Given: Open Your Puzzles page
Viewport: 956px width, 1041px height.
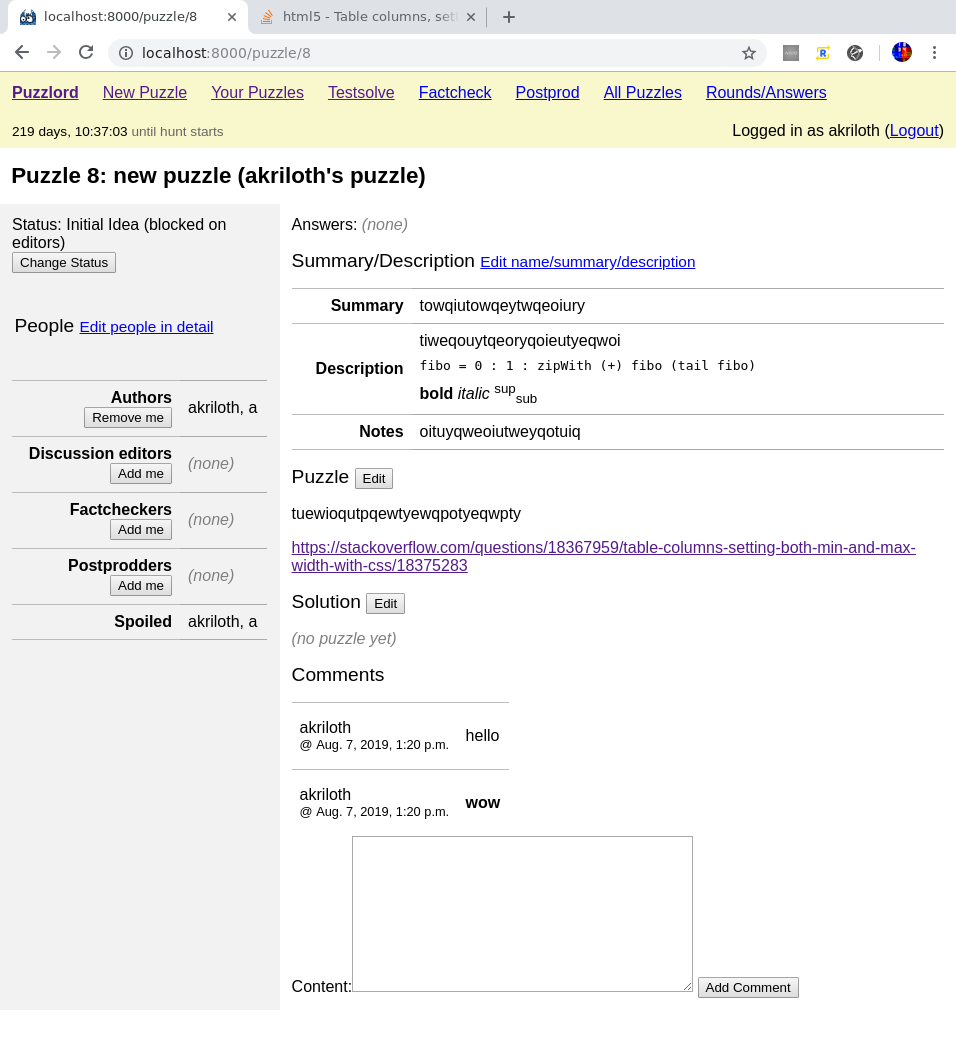Looking at the screenshot, I should [258, 92].
